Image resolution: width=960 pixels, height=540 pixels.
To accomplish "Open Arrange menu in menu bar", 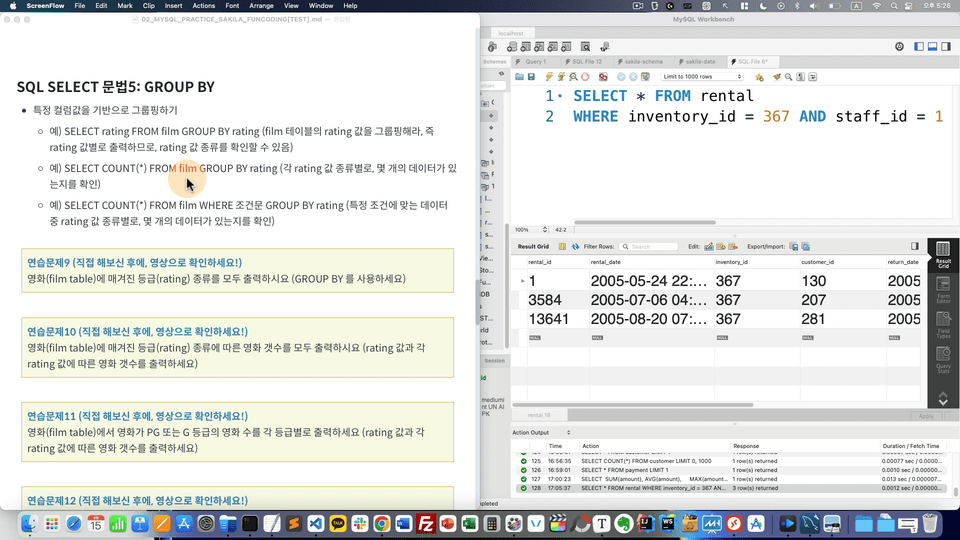I will pyautogui.click(x=261, y=6).
